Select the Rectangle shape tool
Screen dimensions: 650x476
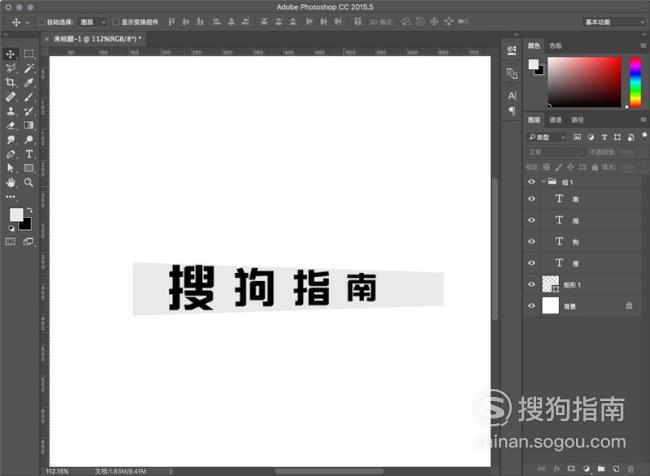29,168
